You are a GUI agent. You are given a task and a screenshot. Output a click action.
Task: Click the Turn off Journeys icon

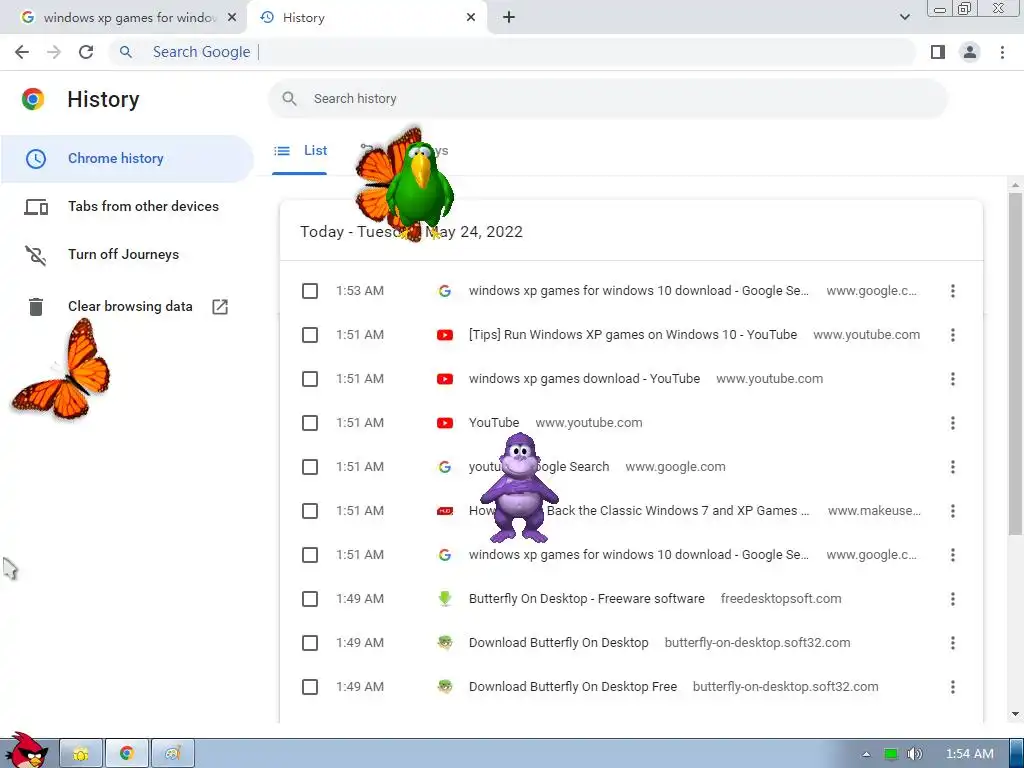(36, 255)
